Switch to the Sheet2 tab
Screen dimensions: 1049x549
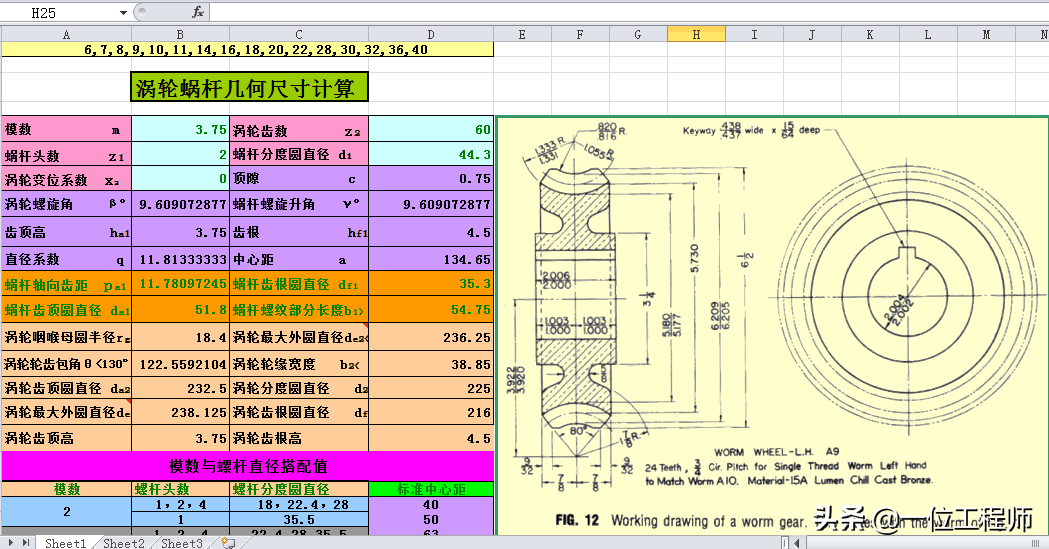pyautogui.click(x=124, y=543)
